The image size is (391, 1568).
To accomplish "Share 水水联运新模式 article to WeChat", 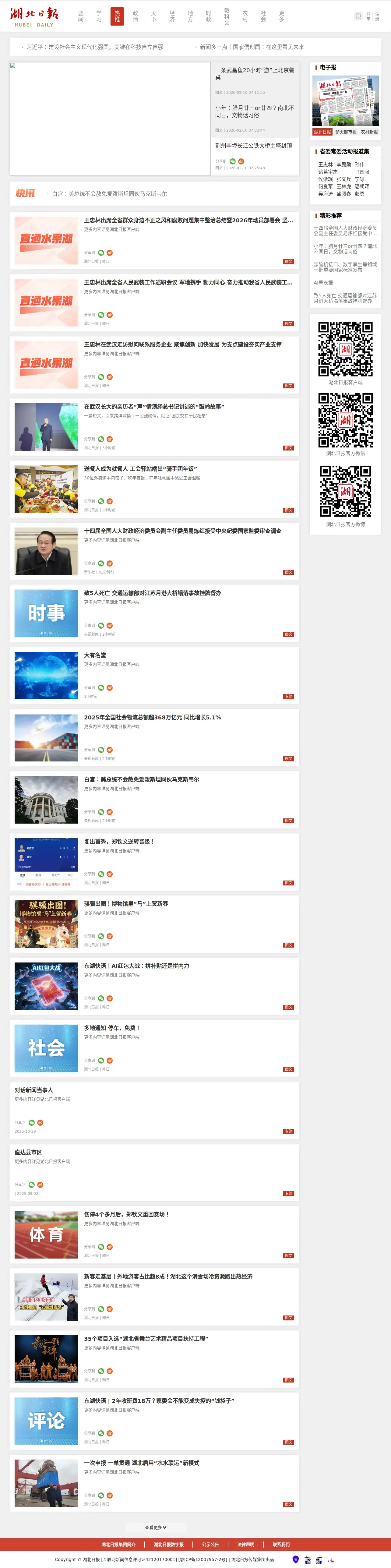I will pos(101,1495).
